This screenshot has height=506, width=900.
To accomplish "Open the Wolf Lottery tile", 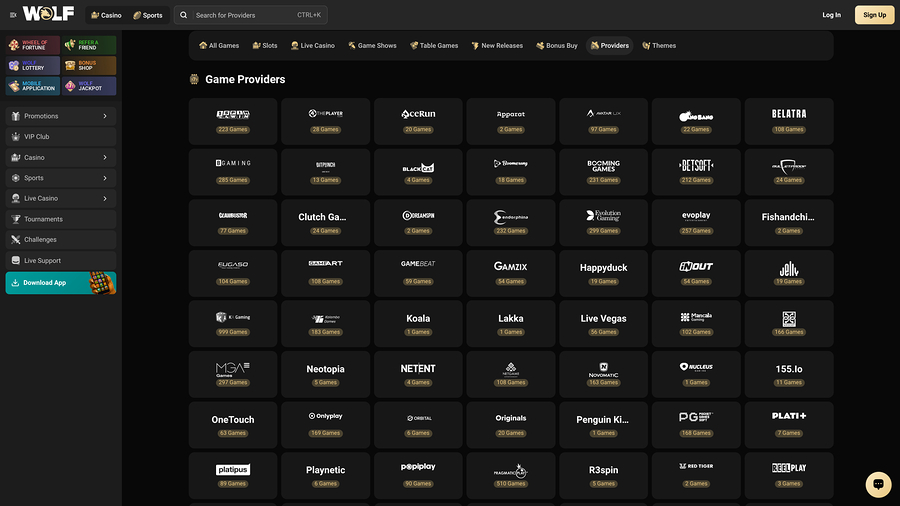I will (33, 65).
